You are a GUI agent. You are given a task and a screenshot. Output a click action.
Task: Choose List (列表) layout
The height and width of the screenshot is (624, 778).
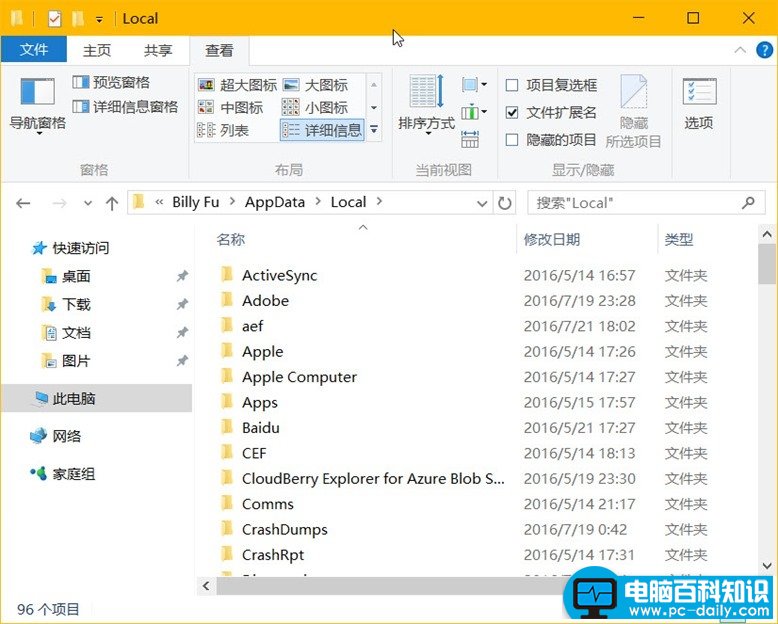[223, 130]
